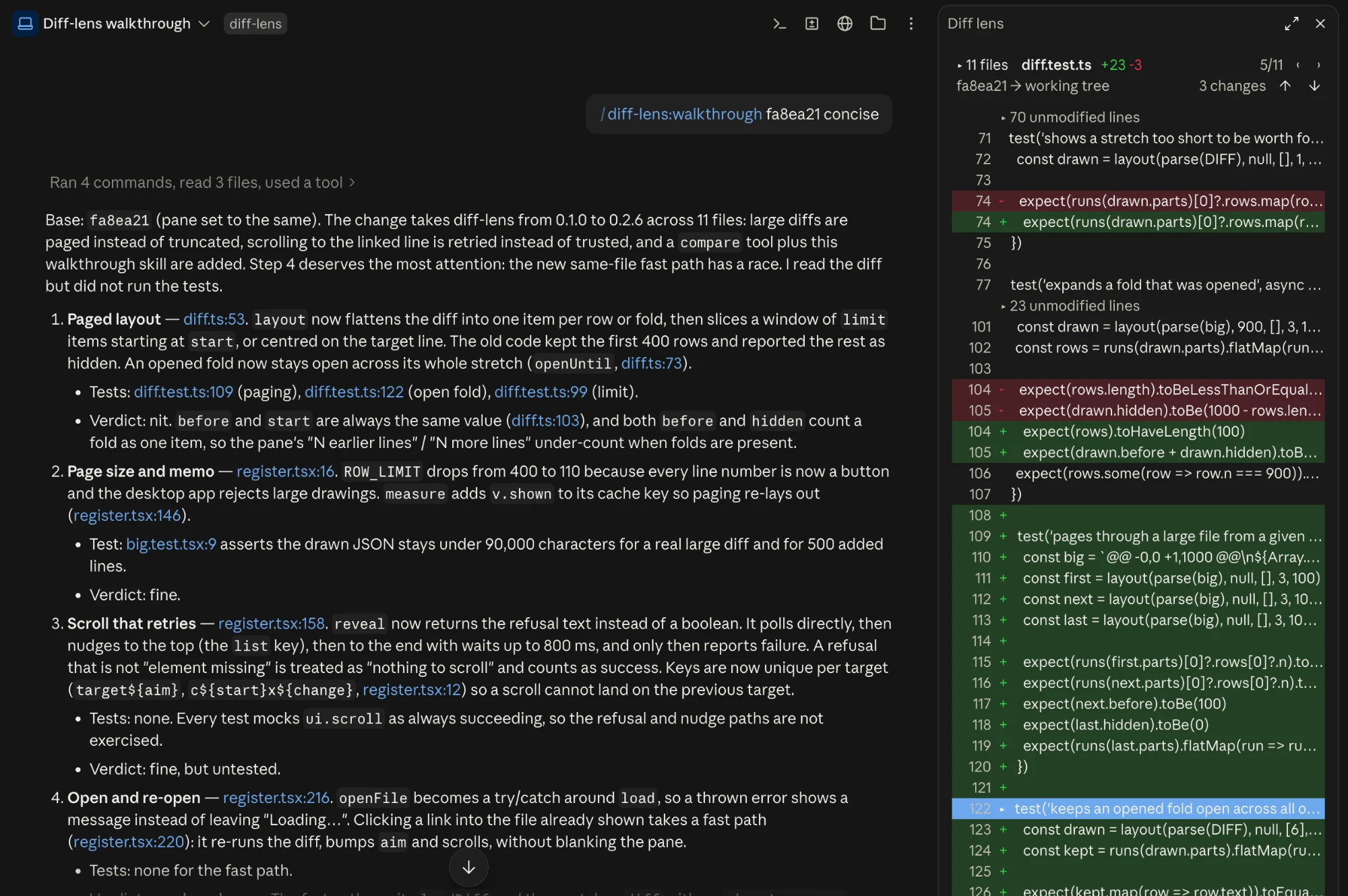Open the diff.test.ts:99 link

point(541,392)
